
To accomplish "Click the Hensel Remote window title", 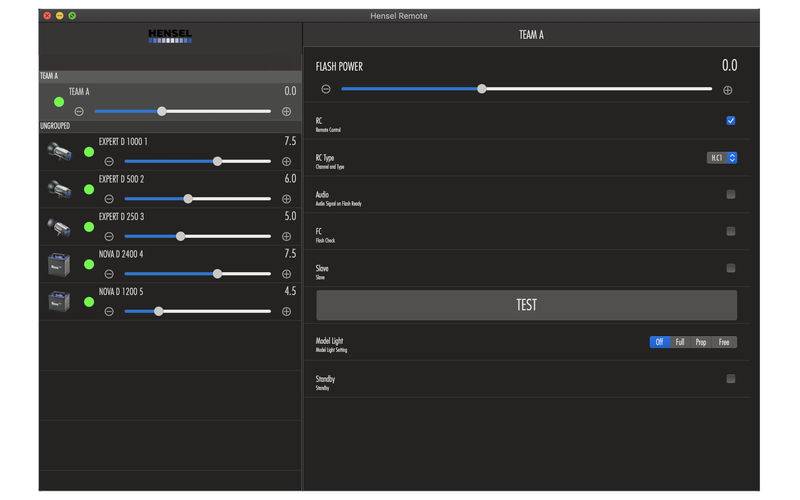I will tap(399, 16).
